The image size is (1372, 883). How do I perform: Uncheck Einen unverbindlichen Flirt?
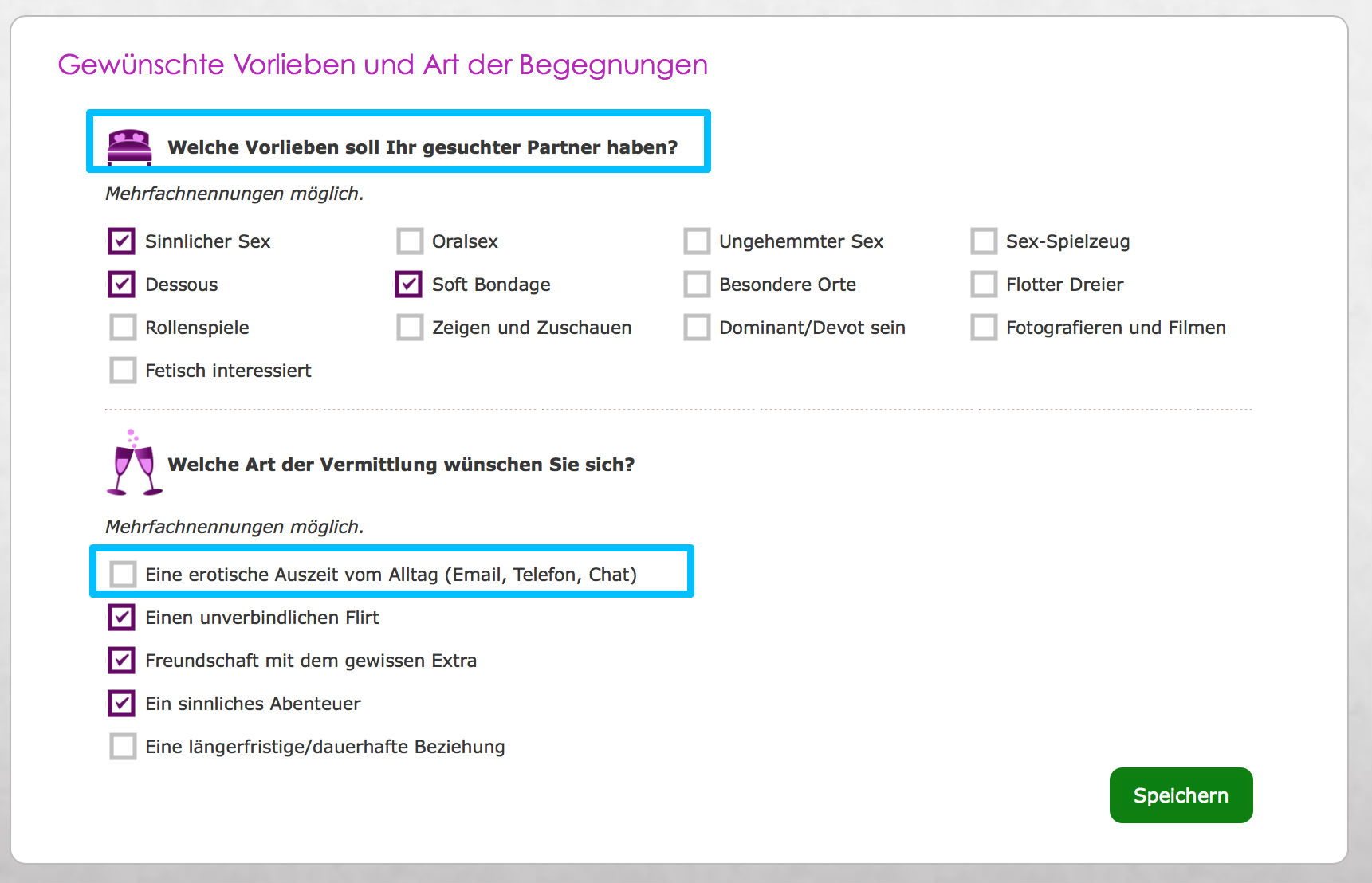[122, 617]
